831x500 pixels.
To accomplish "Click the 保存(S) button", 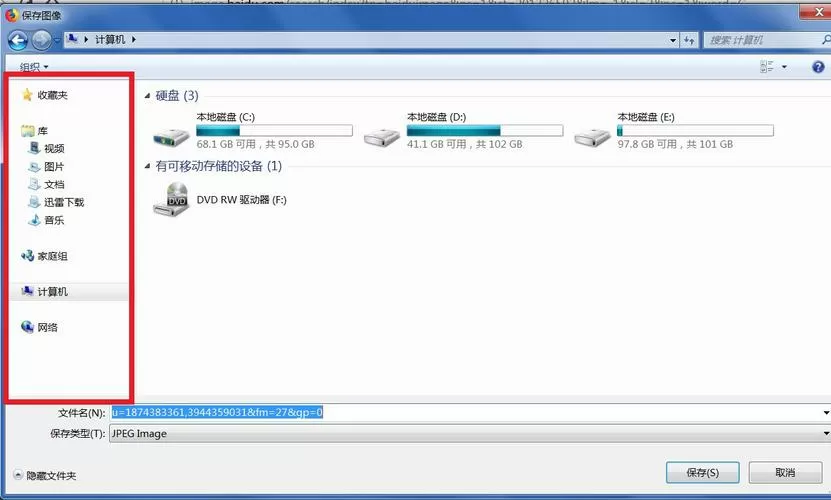I will pos(703,472).
